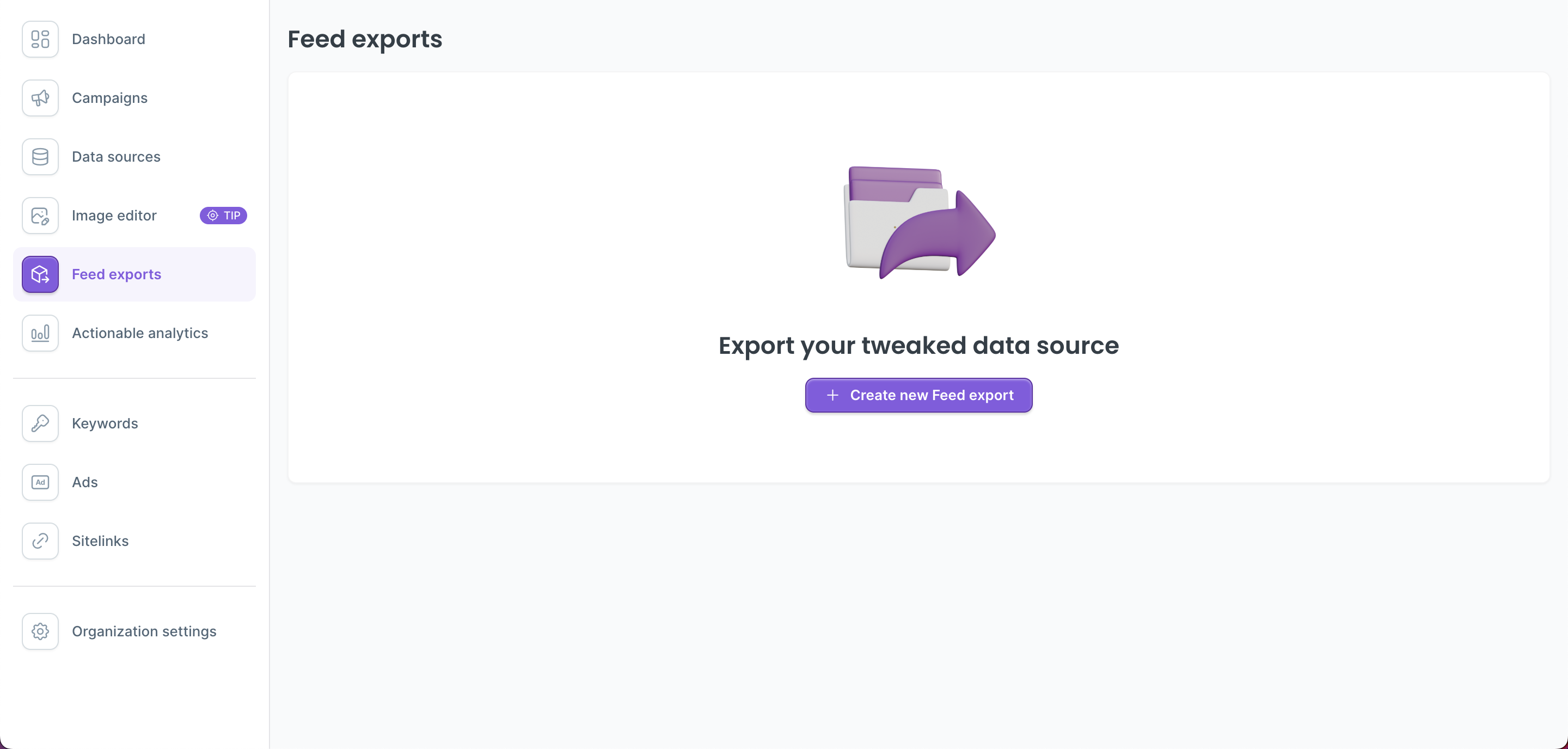
Task: Click the Export your tweaked data source text
Action: tap(918, 345)
